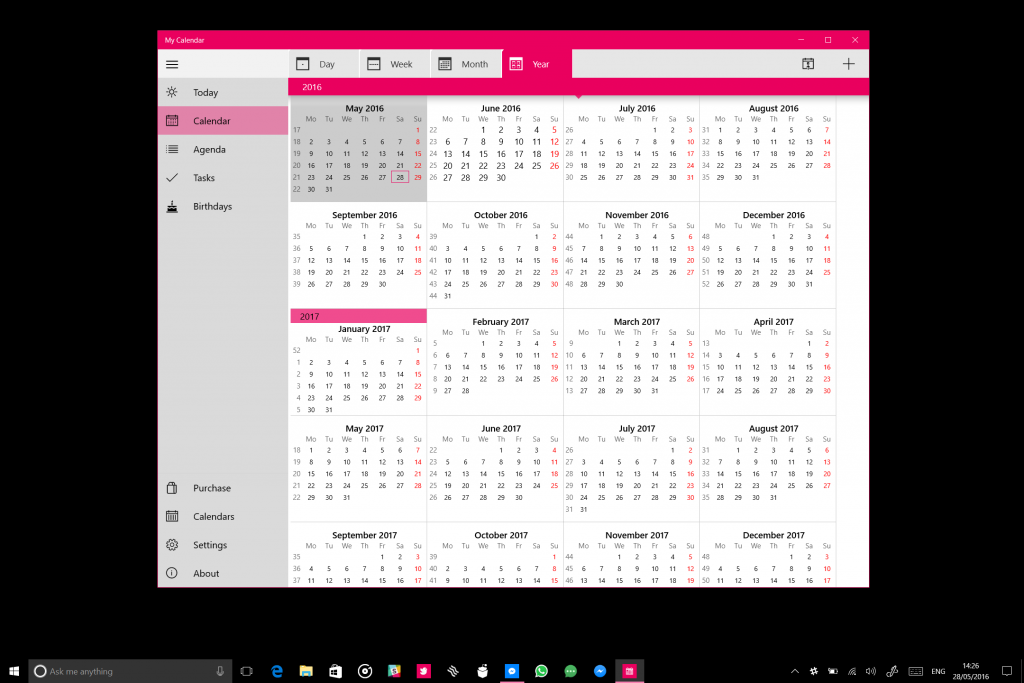1024x683 pixels.
Task: Launch Microsoft Edge from the taskbar
Action: [277, 671]
